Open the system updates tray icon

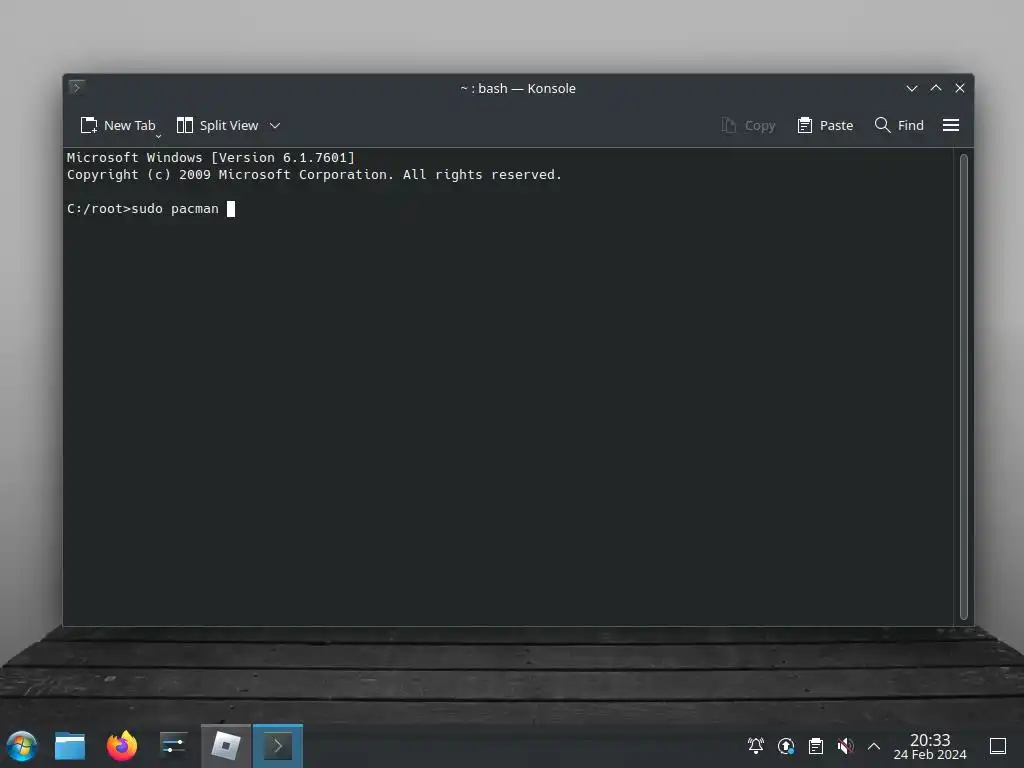(x=786, y=746)
